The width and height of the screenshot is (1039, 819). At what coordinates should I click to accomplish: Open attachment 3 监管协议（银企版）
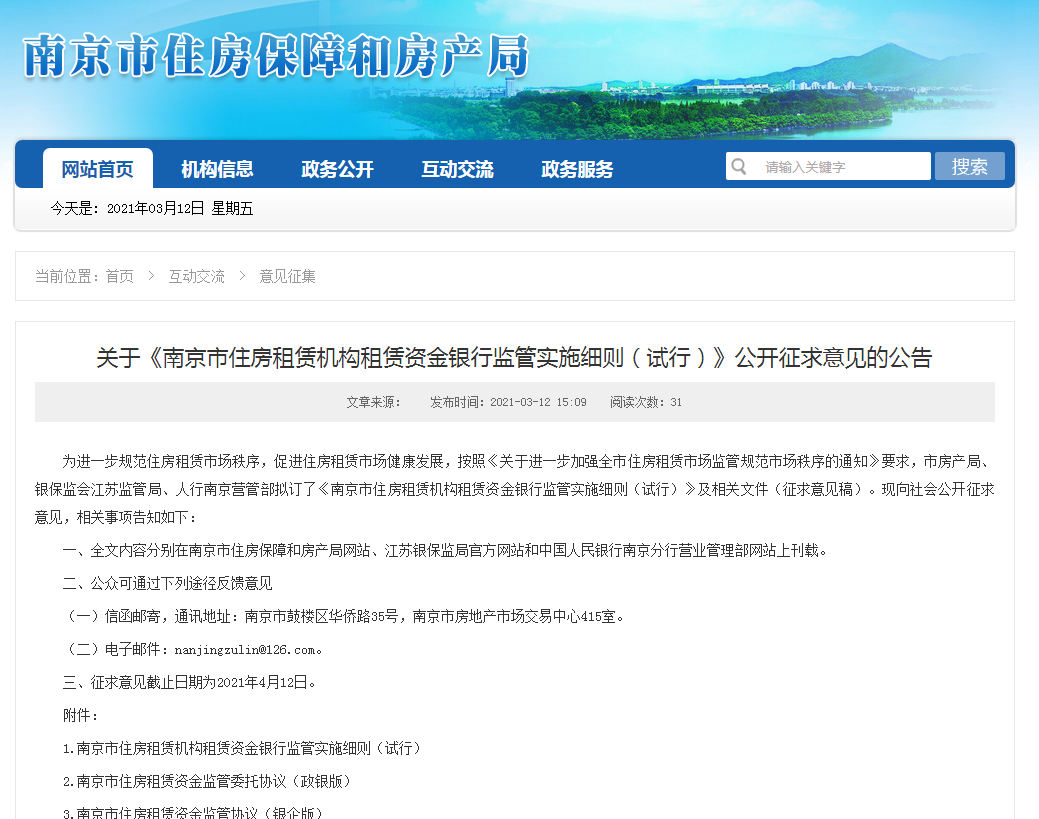pyautogui.click(x=193, y=813)
